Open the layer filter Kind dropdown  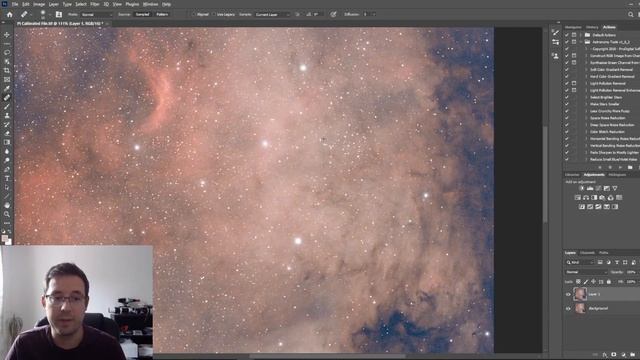[x=580, y=262]
